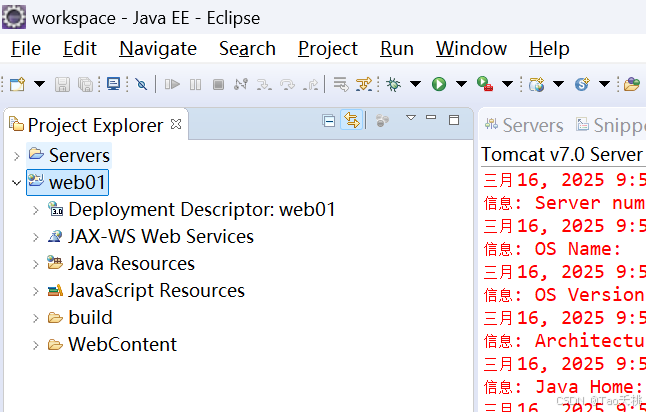Select JAX-WS Web Services item
The image size is (646, 412).
(x=150, y=236)
